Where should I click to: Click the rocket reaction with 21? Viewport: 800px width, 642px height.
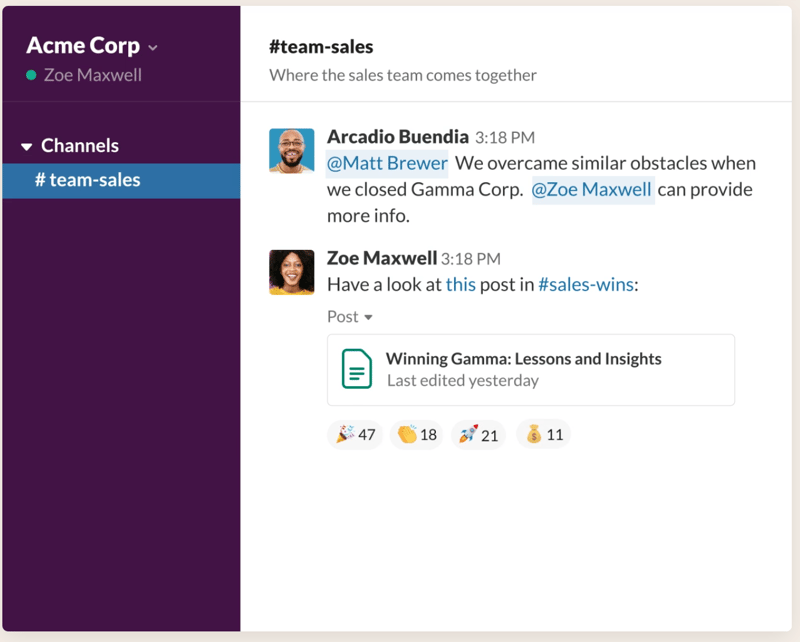(478, 435)
